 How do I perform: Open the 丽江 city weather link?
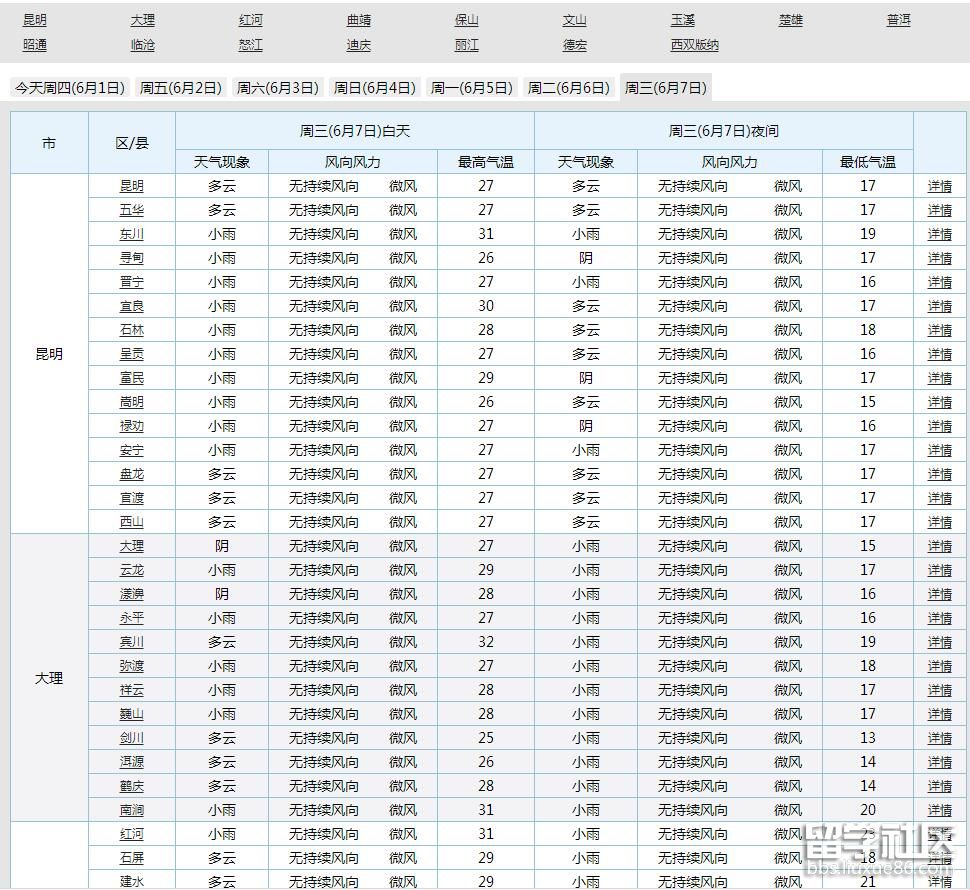(x=467, y=45)
